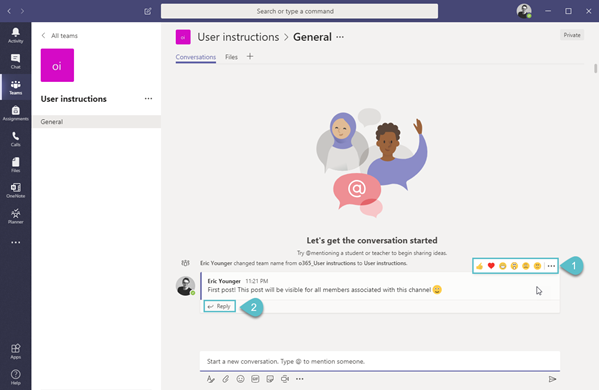
Task: Switch to the Files tab
Action: [231, 57]
